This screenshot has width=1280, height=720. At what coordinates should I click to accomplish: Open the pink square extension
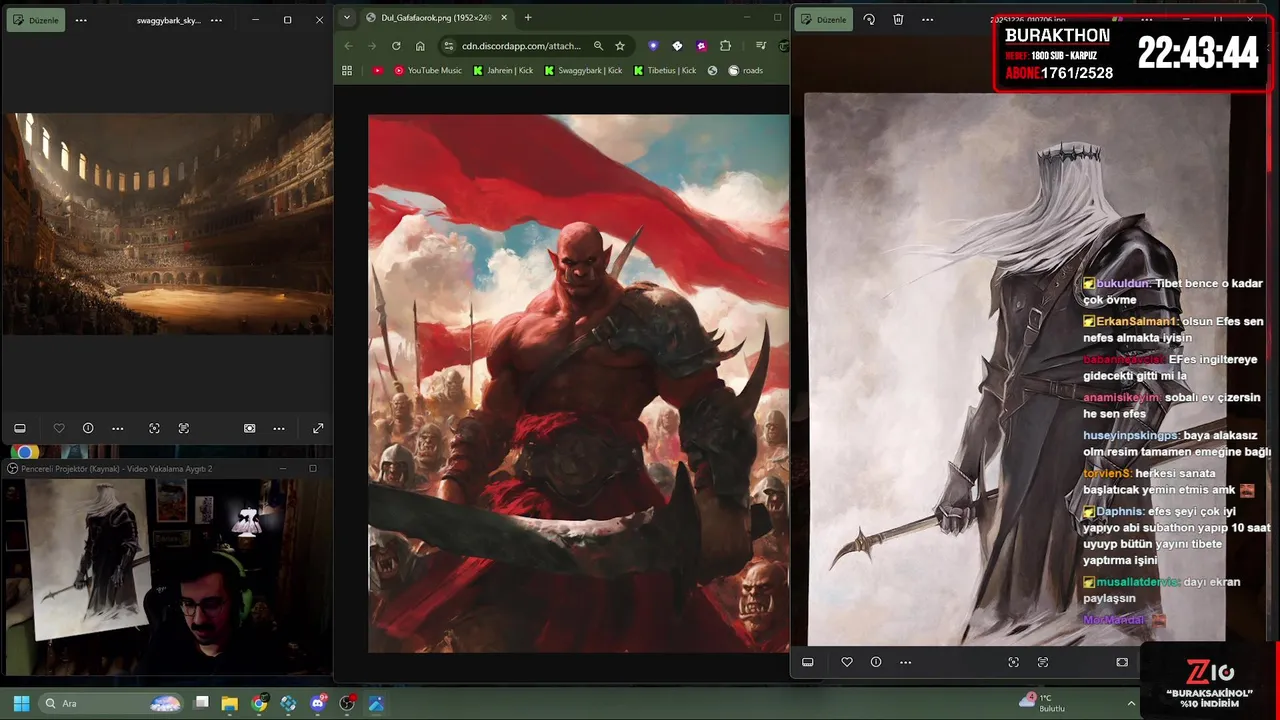(701, 46)
